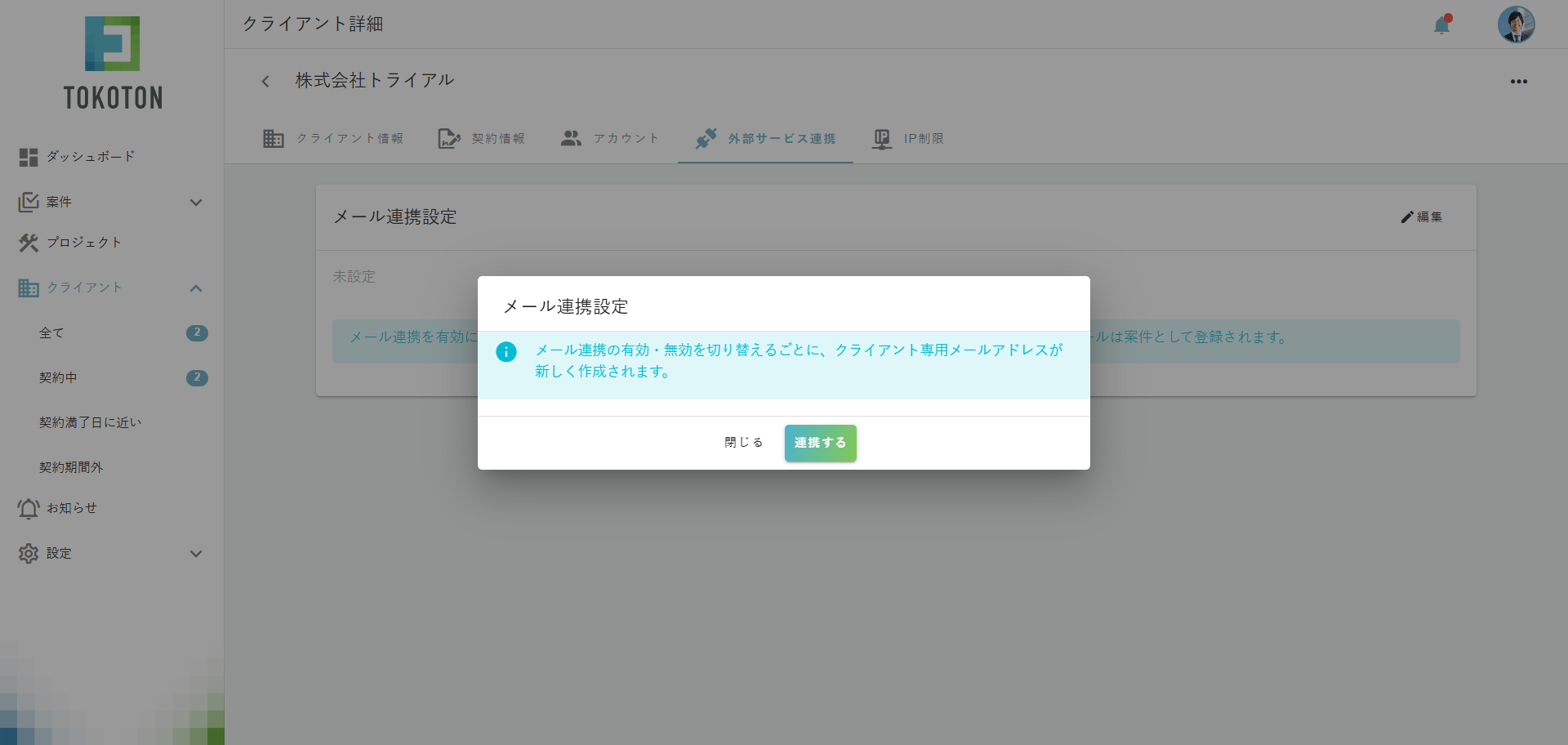
Task: Select the dashboard icon in the sidebar
Action: coord(28,156)
